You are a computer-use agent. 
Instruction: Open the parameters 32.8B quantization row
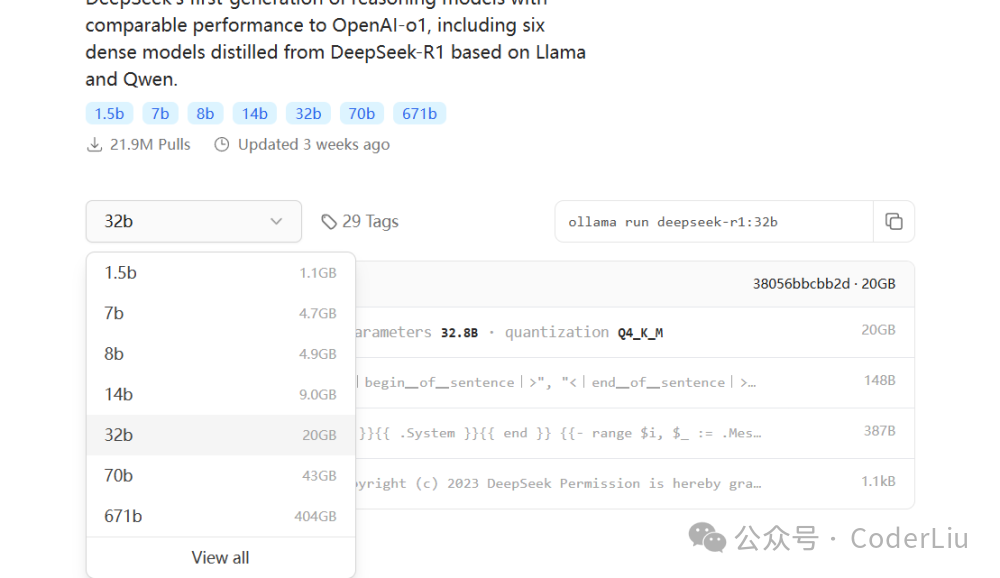pyautogui.click(x=635, y=332)
